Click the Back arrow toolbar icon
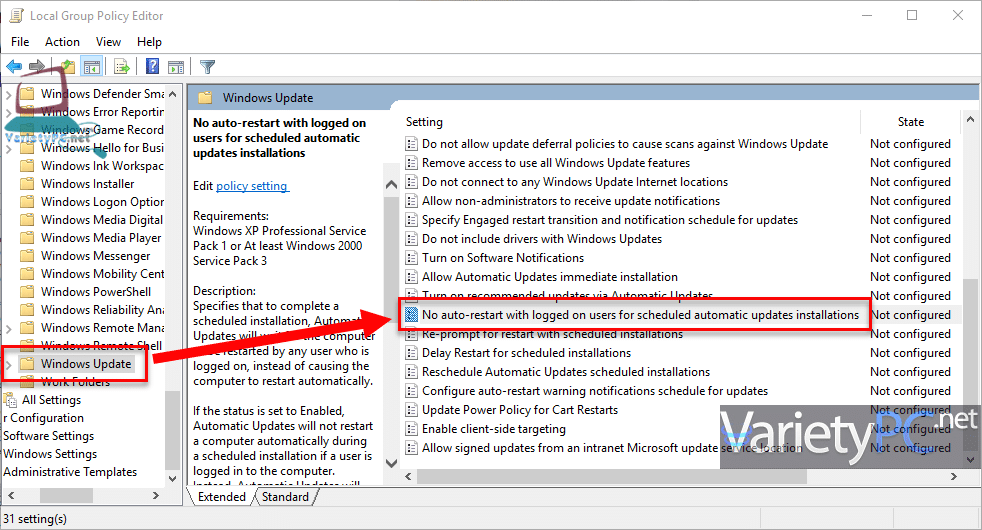 point(14,66)
